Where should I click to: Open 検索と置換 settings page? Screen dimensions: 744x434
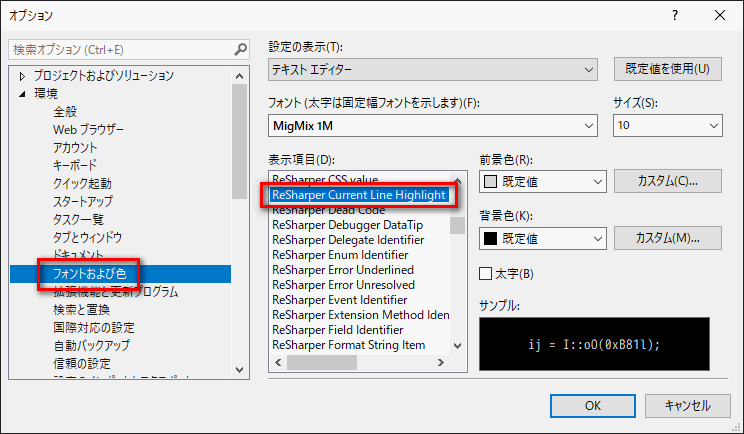82,310
